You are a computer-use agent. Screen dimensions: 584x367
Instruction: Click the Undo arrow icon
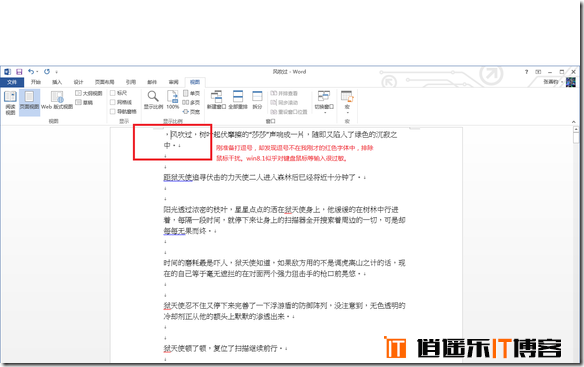click(31, 72)
